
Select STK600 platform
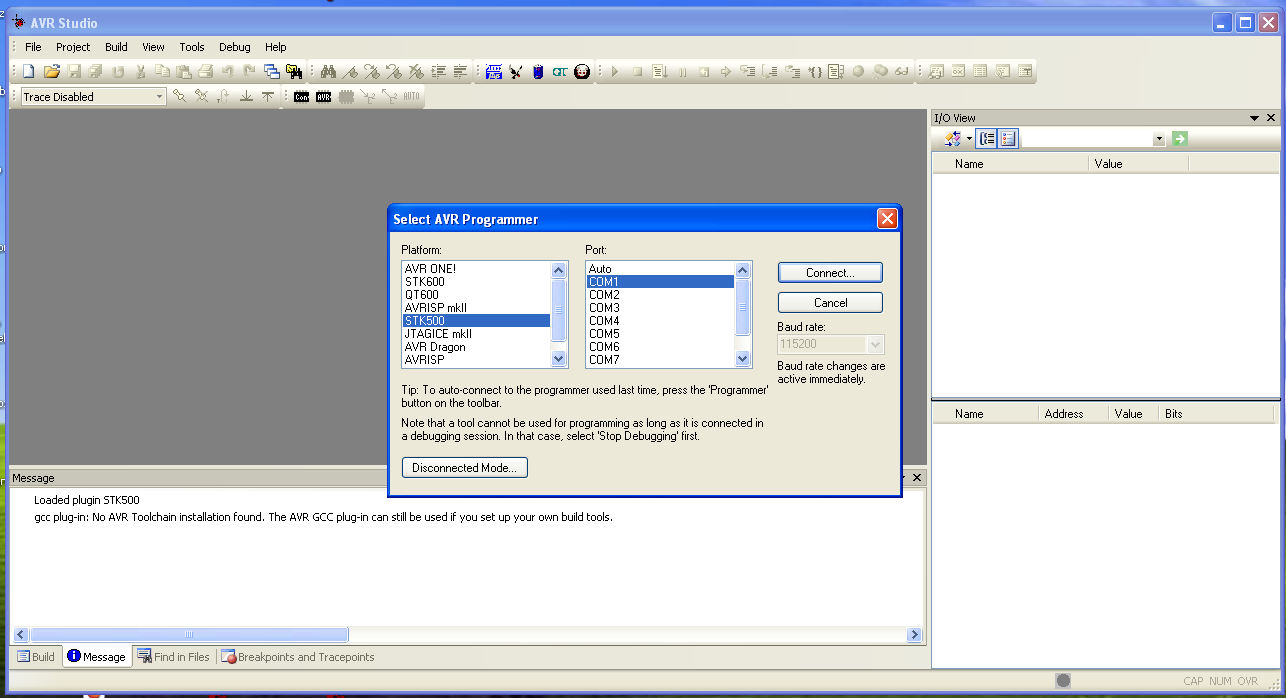[x=476, y=282]
